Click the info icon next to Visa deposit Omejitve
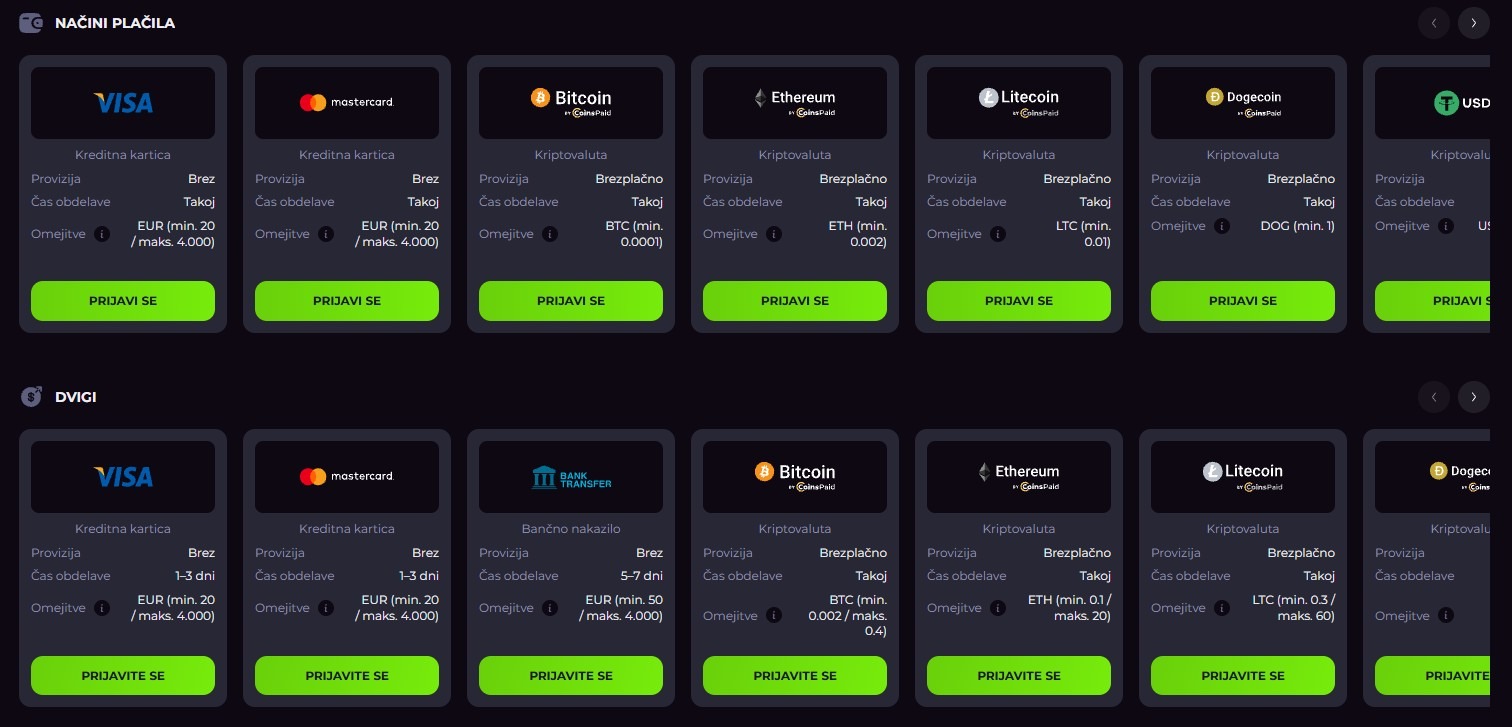Image resolution: width=1512 pixels, height=727 pixels. [x=102, y=234]
